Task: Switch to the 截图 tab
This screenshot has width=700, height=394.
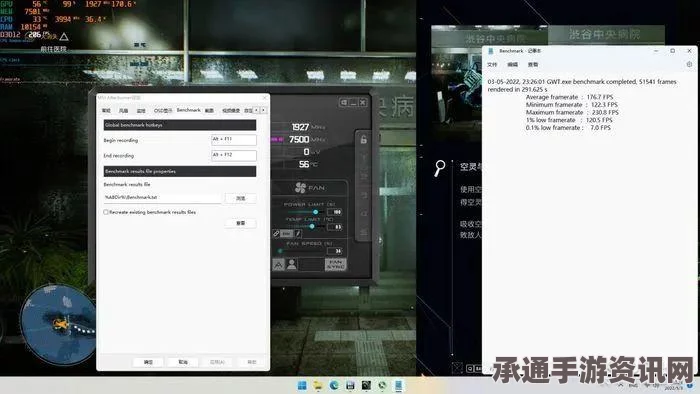Action: (209, 111)
